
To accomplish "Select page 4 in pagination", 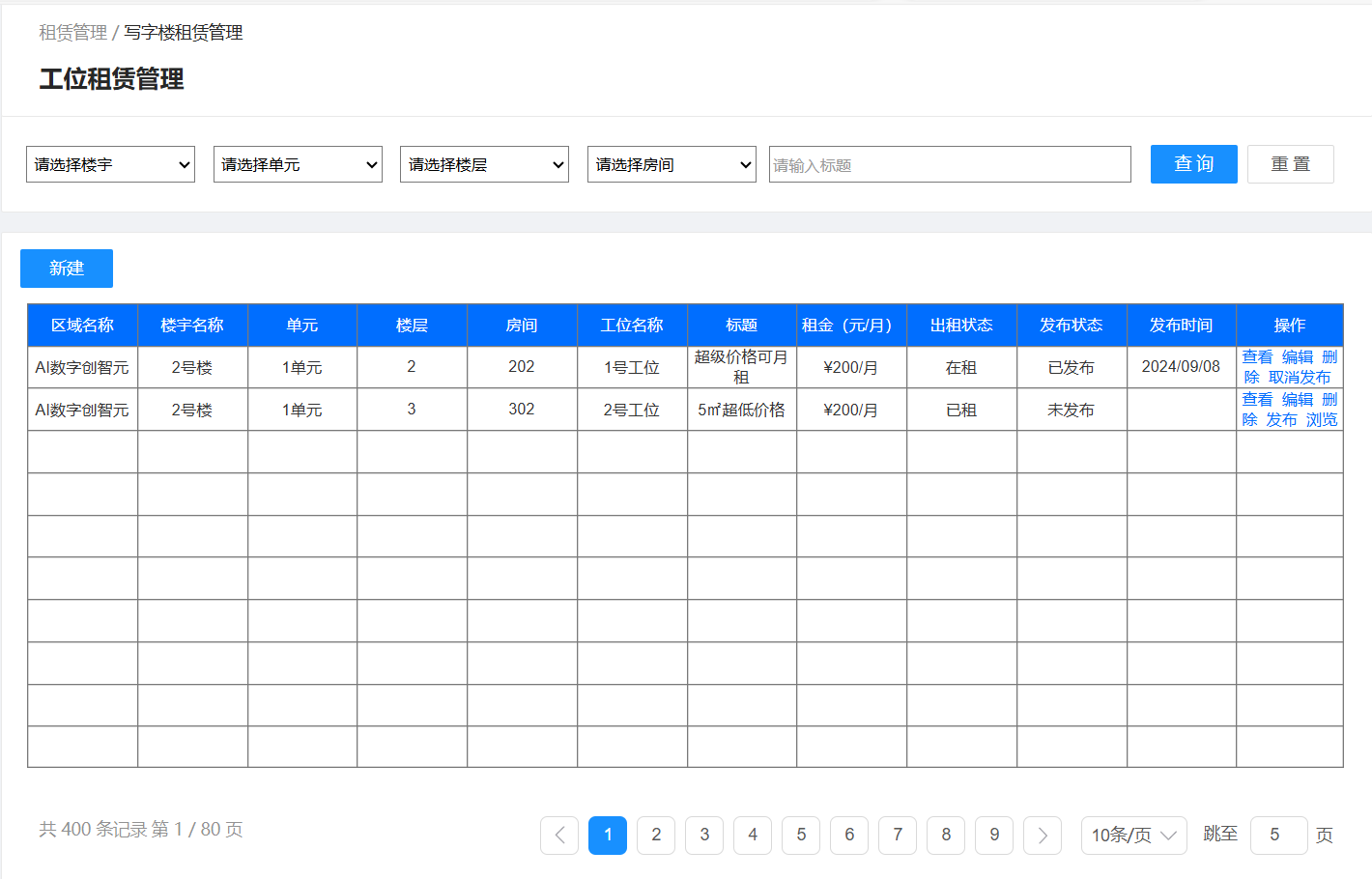I will (x=753, y=836).
